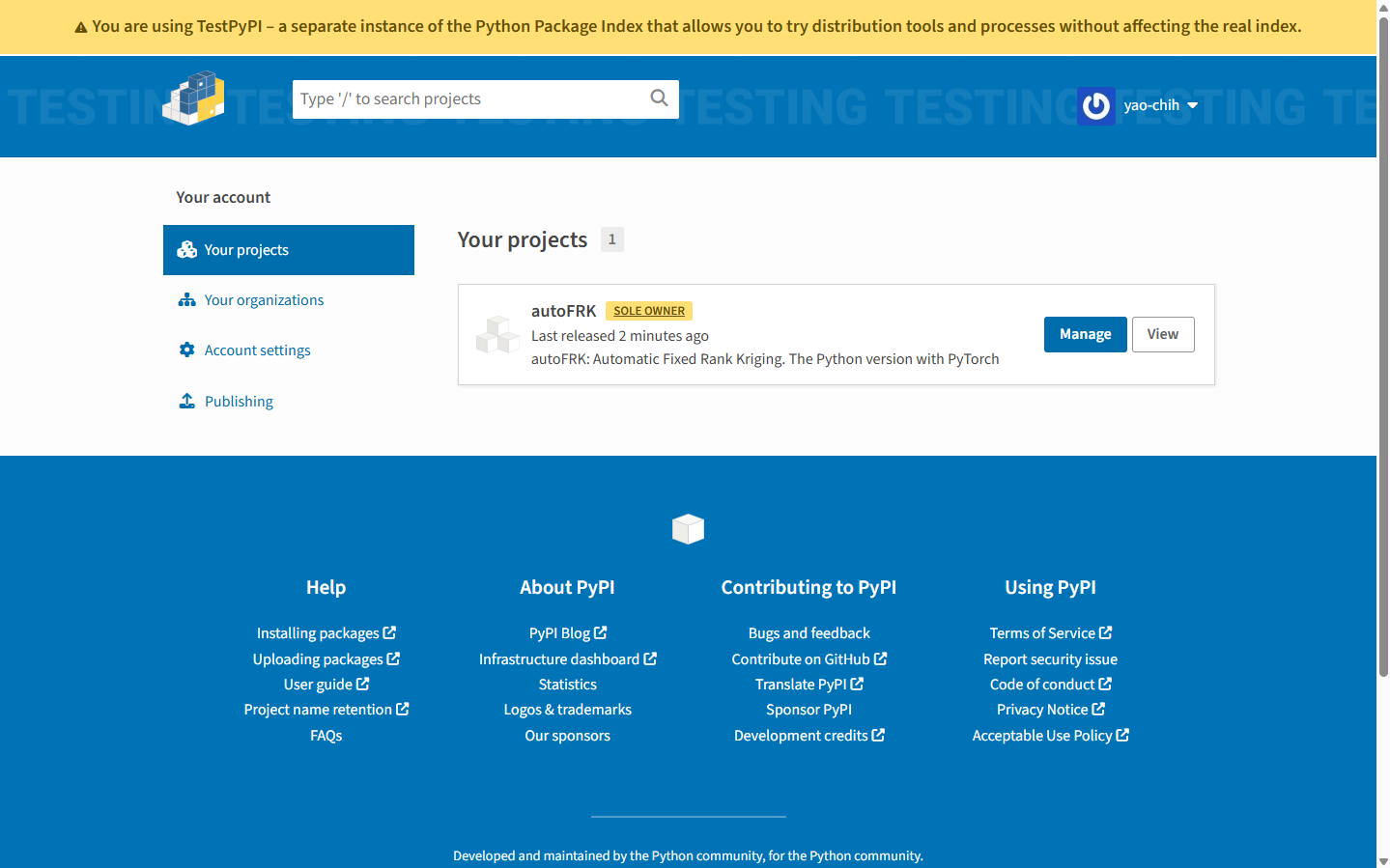Viewport: 1390px width, 868px height.
Task: Click scrollbar down arrow at bottom
Action: click(x=1383, y=861)
